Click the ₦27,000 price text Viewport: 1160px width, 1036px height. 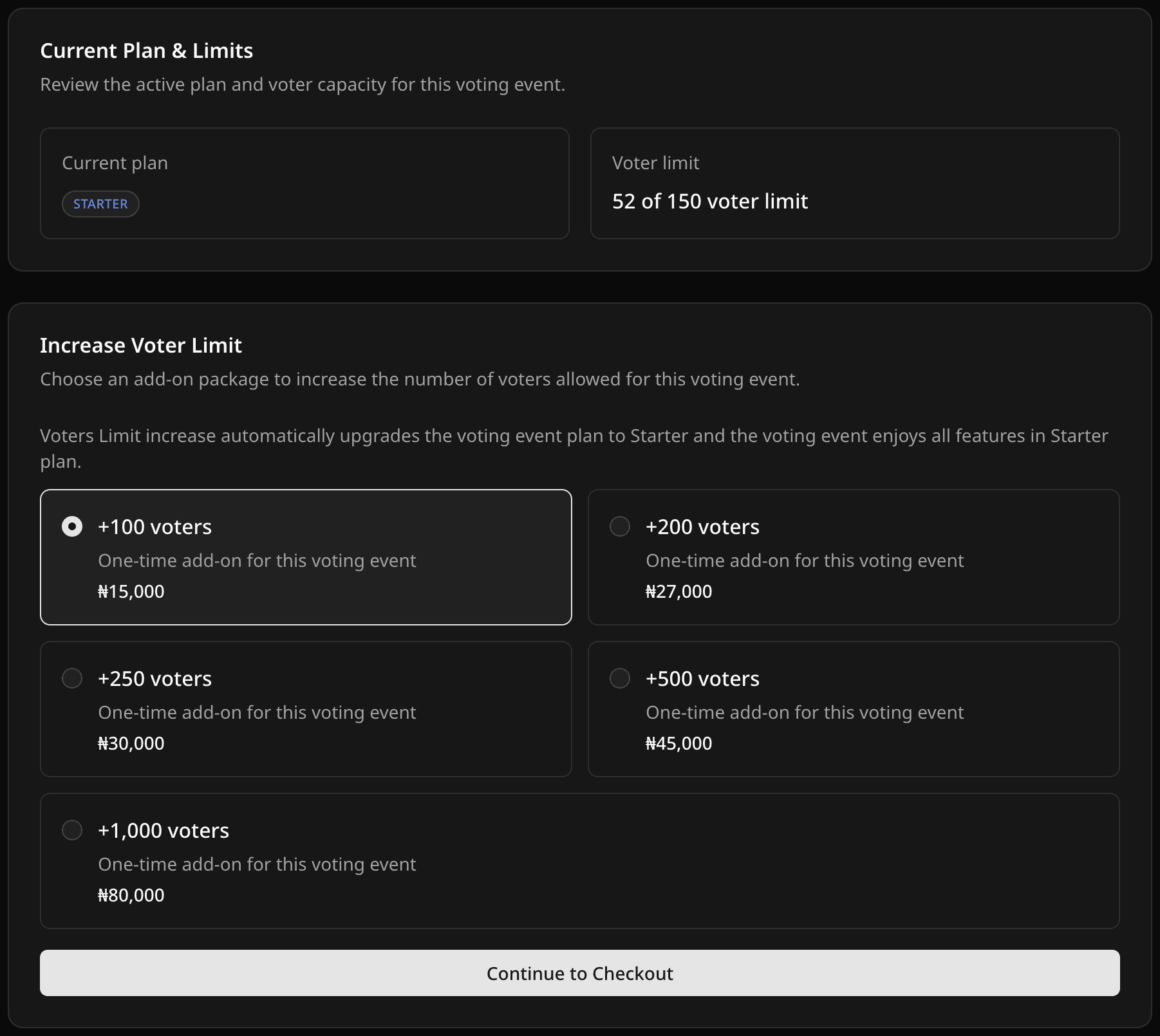click(679, 591)
